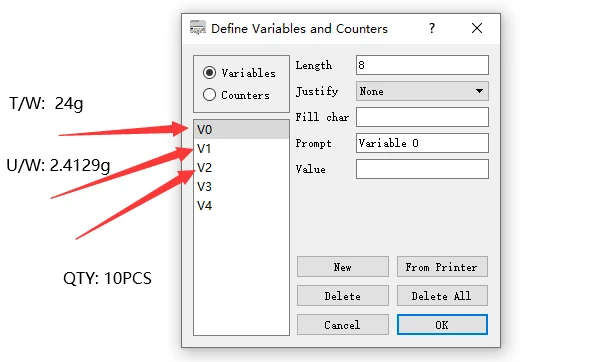Confirm with the OK button
596x362 pixels.
(x=442, y=324)
